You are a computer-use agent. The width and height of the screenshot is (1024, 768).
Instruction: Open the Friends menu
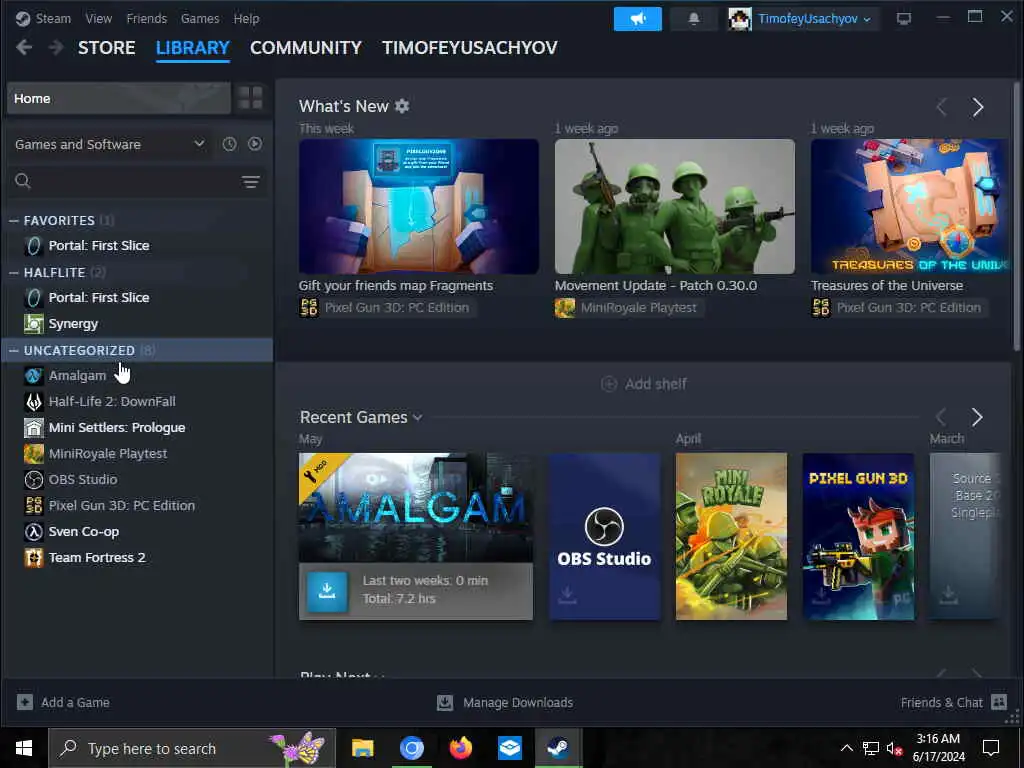146,18
